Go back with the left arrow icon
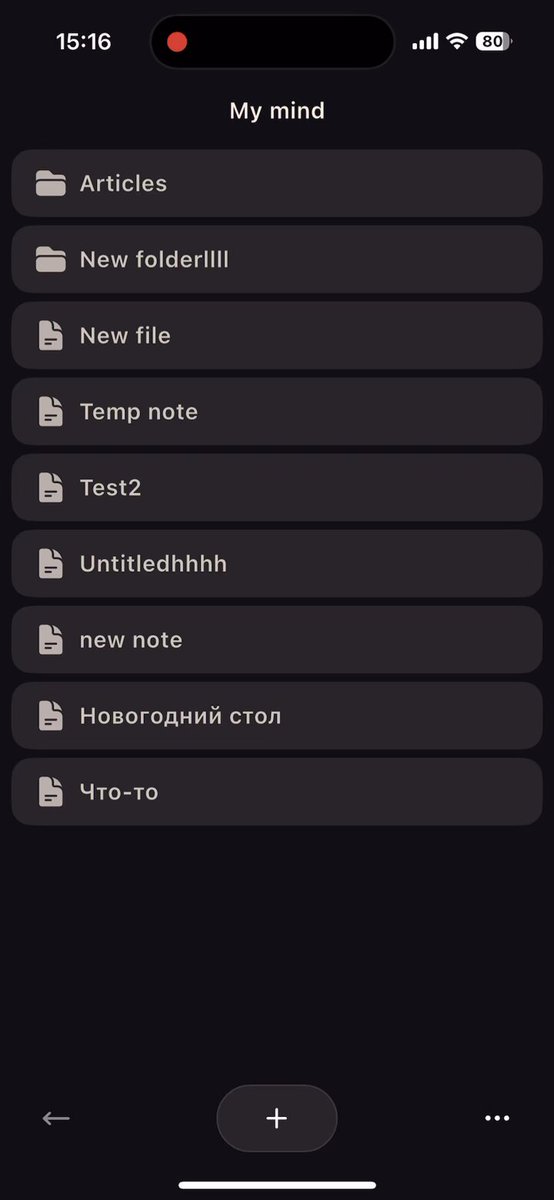The image size is (554, 1200). pyautogui.click(x=56, y=1118)
